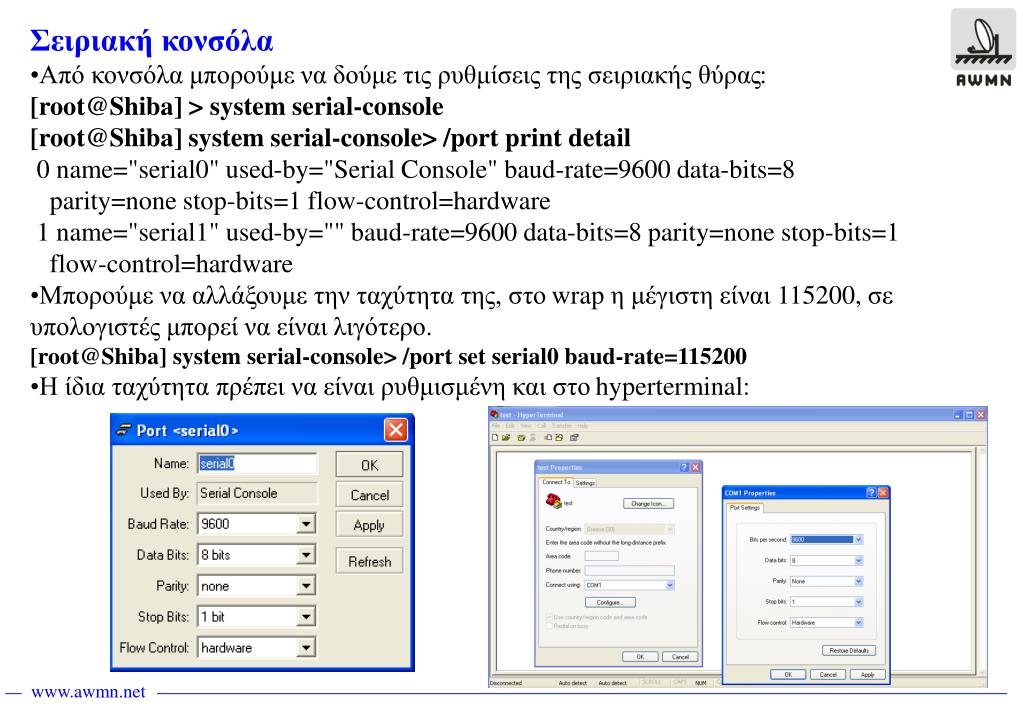Image resolution: width=1023 pixels, height=708 pixels.
Task: Click the Send icon in HyperTerminal toolbar
Action: 548,437
